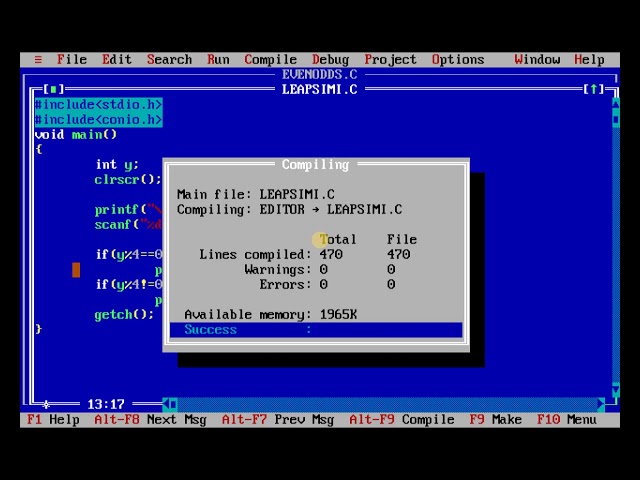
Task: Zoom the LEAPSIMI.C window with up-arrow icon
Action: point(593,89)
